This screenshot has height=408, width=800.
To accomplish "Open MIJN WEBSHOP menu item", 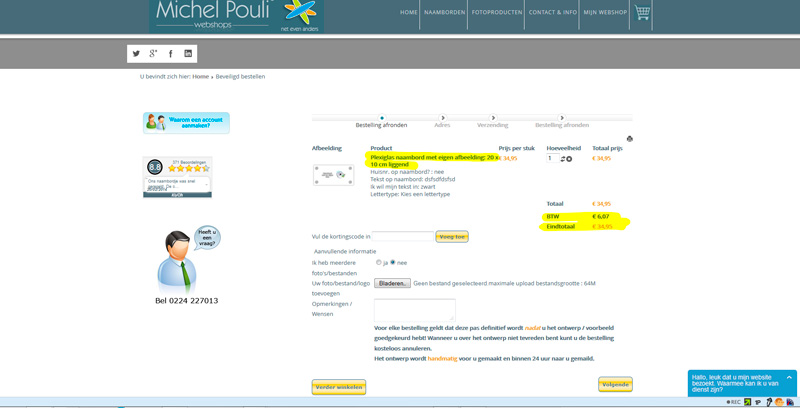I will click(605, 12).
